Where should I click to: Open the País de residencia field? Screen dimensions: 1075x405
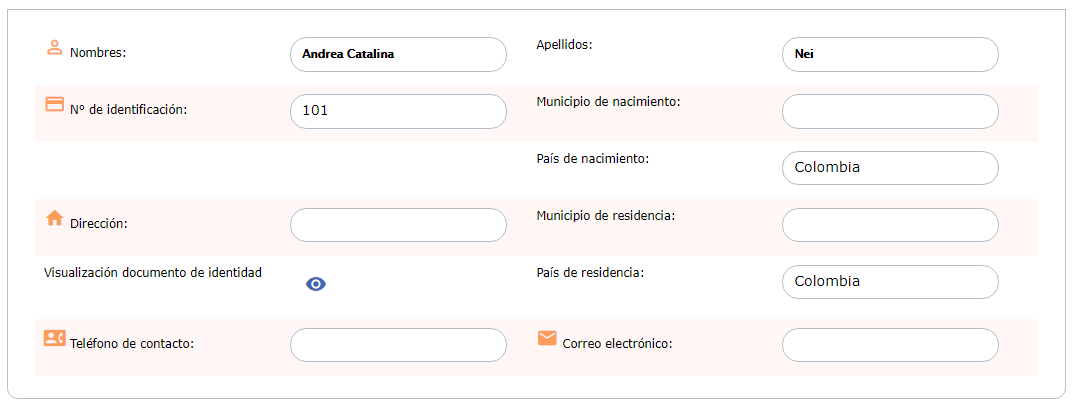(890, 282)
